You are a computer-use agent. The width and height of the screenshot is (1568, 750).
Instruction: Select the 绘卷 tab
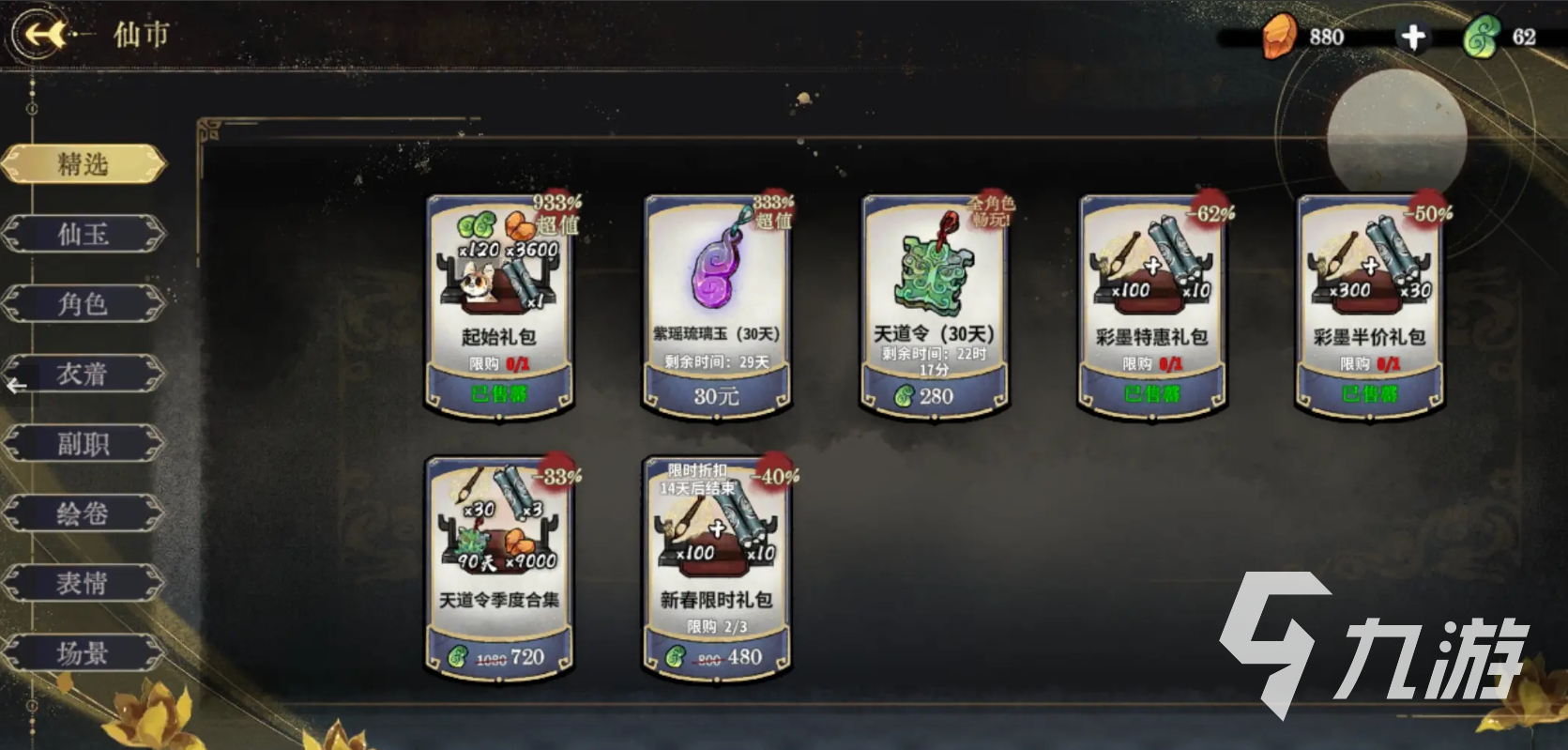pyautogui.click(x=84, y=513)
